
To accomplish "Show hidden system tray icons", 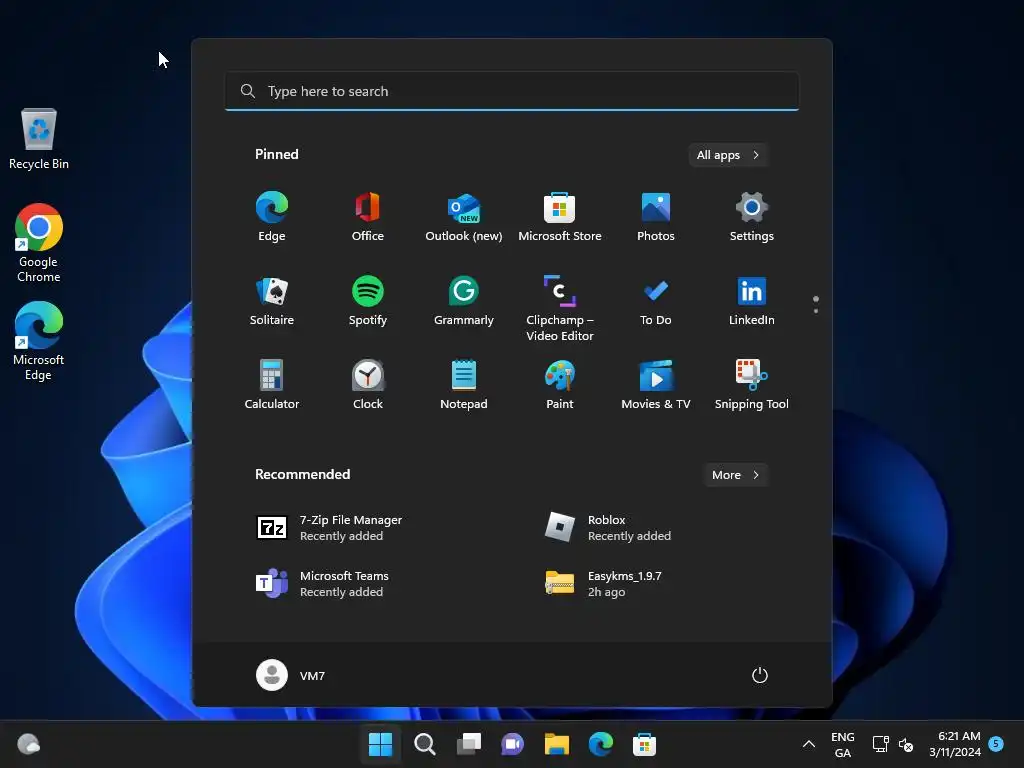I will click(808, 744).
